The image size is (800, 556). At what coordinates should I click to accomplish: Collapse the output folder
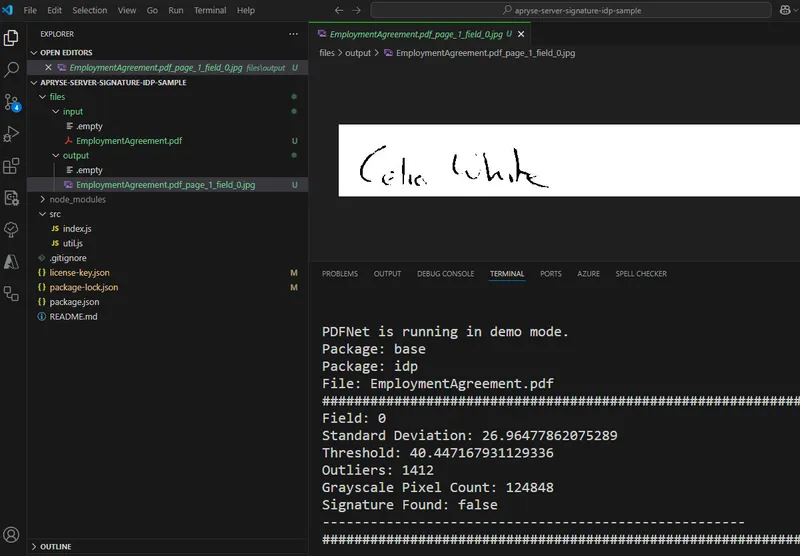coord(56,155)
